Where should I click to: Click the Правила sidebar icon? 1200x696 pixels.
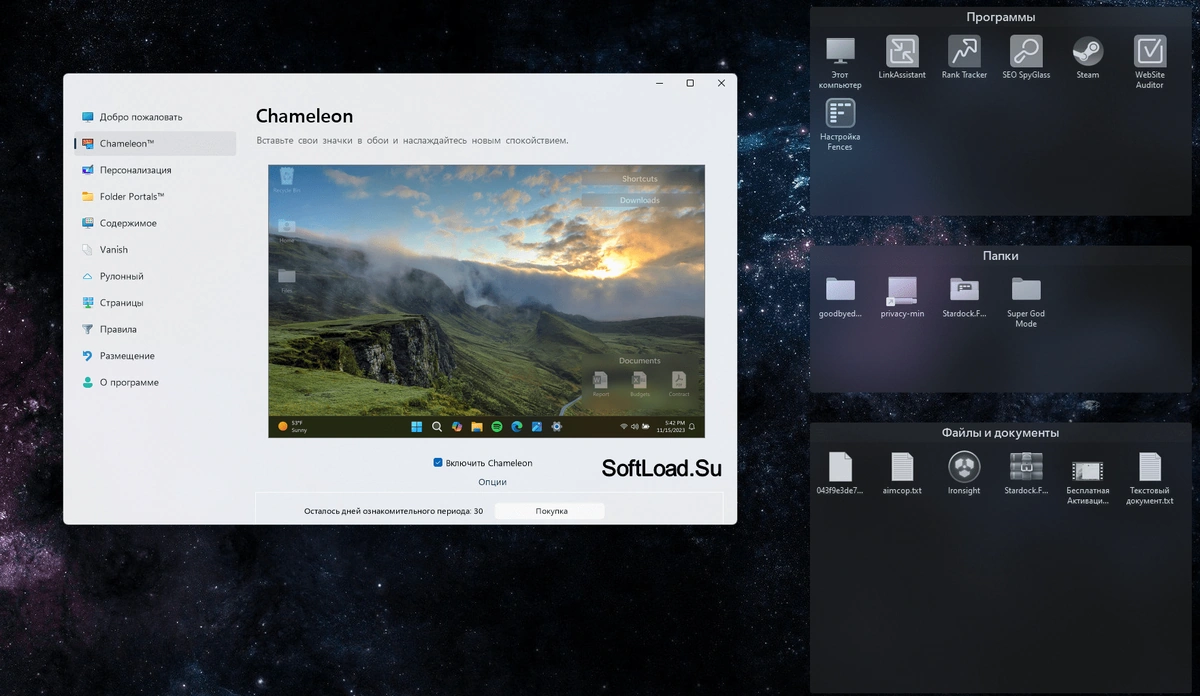88,329
